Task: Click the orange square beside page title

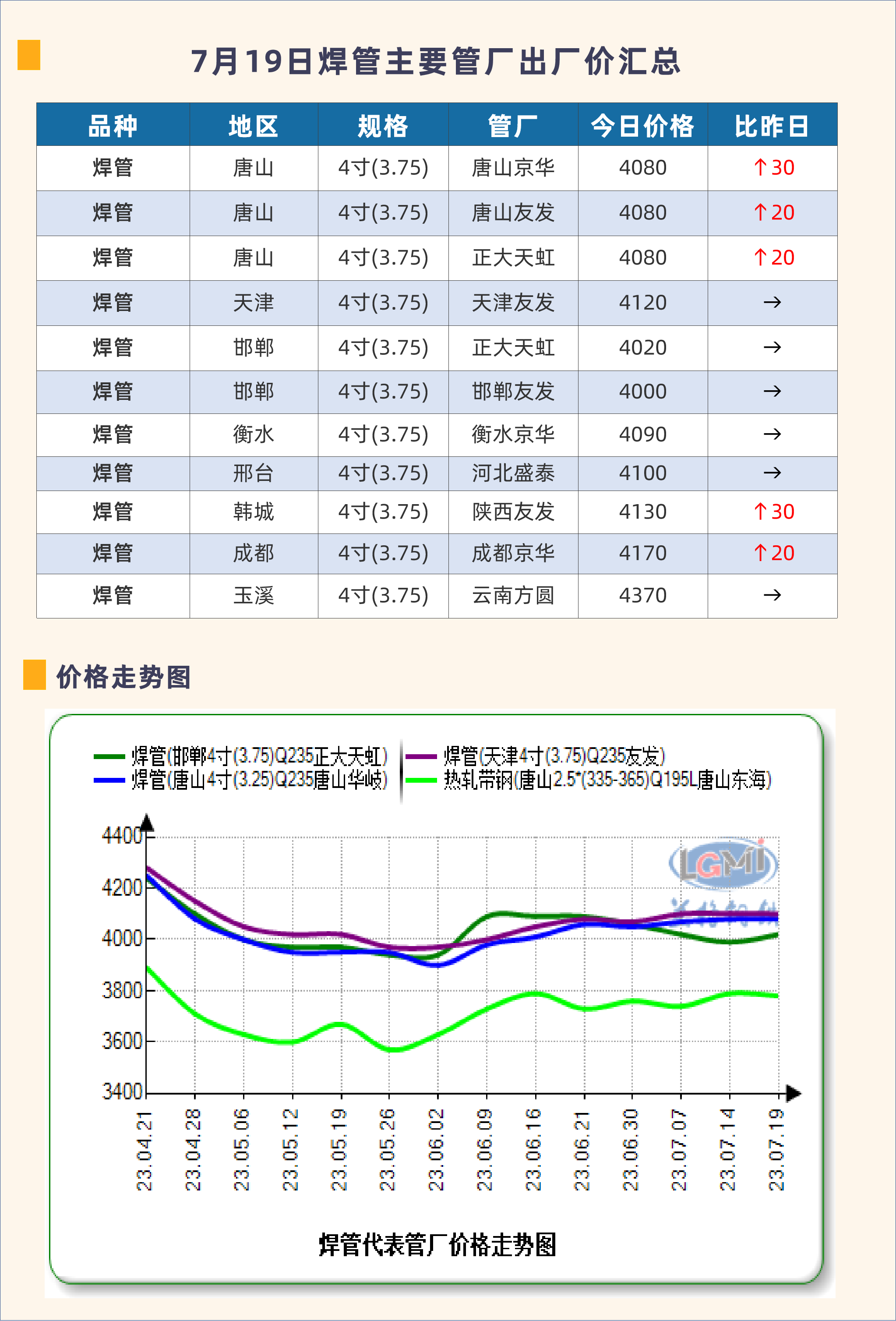Action: click(29, 55)
